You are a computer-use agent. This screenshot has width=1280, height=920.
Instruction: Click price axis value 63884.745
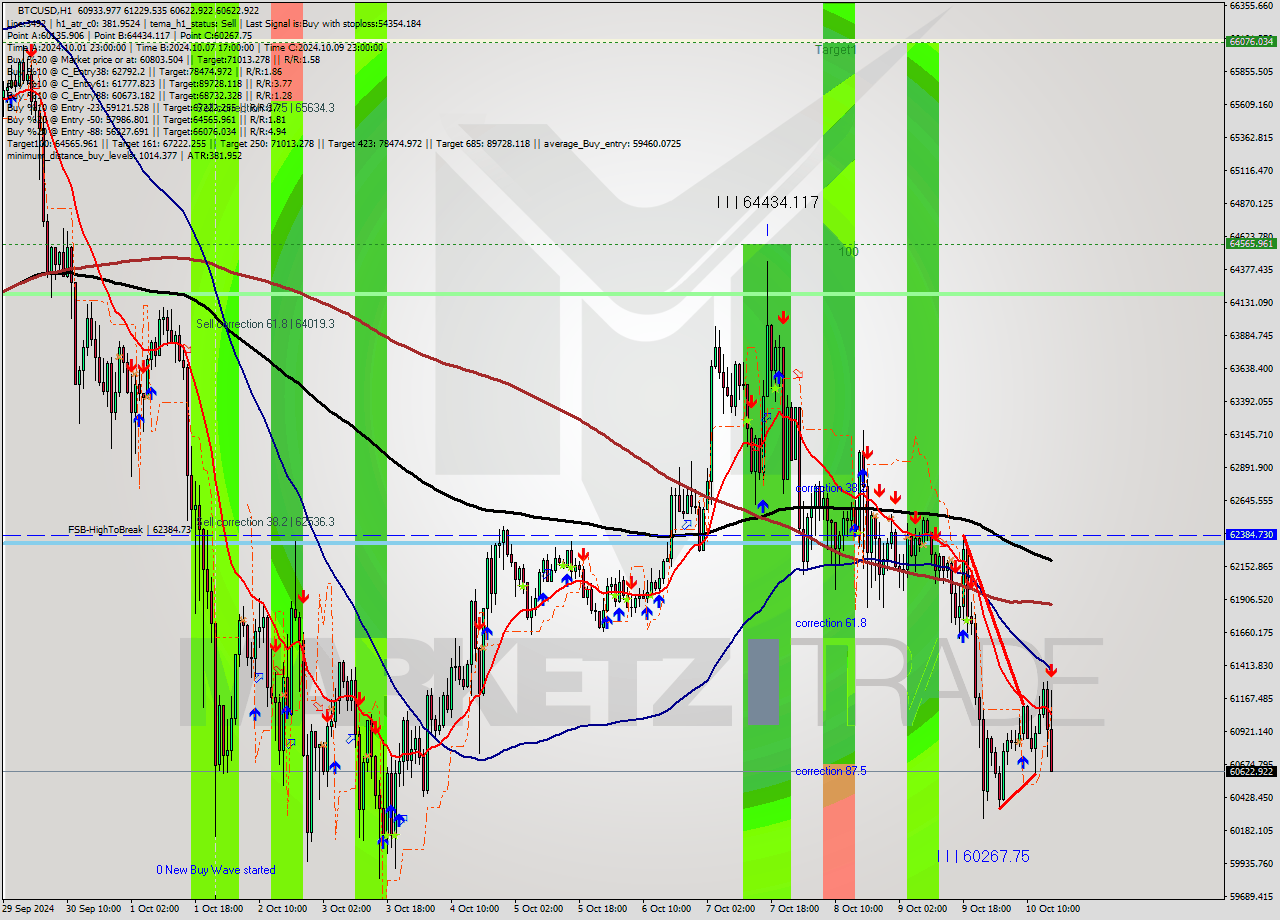[1251, 336]
